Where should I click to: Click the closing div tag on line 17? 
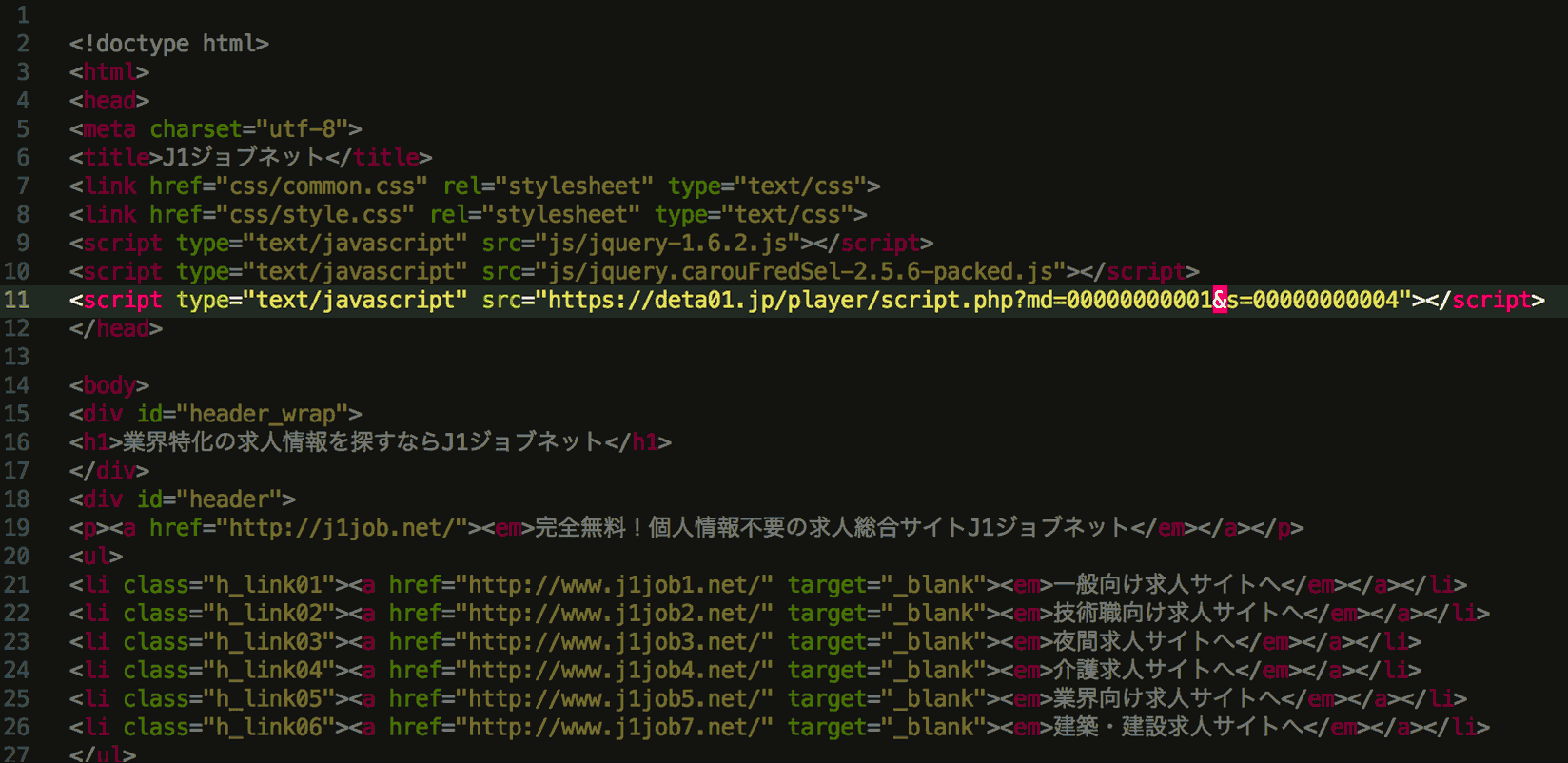pyautogui.click(x=109, y=471)
